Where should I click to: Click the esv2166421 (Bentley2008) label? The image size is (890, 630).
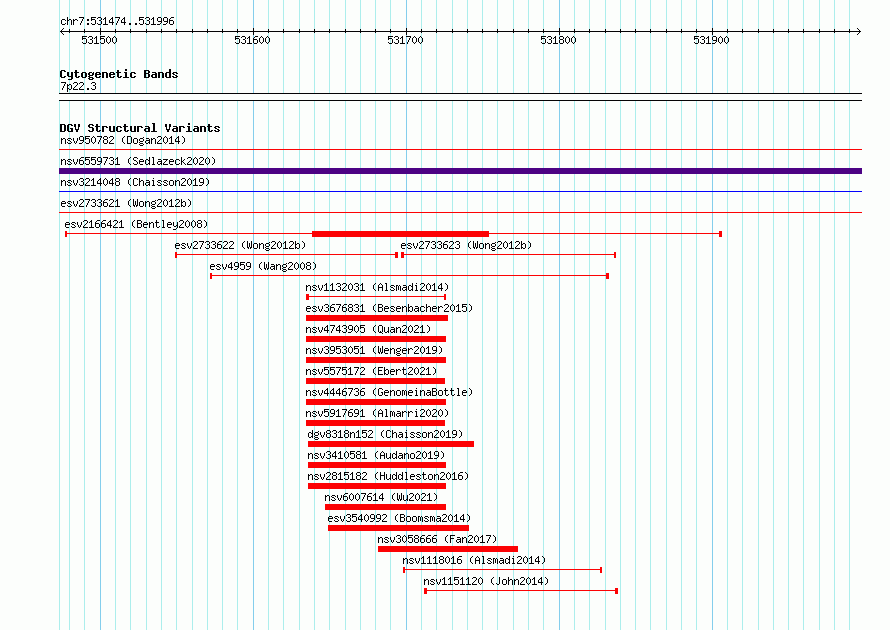click(x=136, y=224)
